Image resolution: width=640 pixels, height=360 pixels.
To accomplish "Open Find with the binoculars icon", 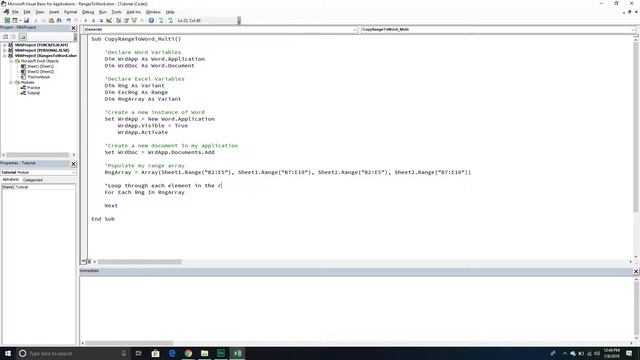I will (59, 20).
